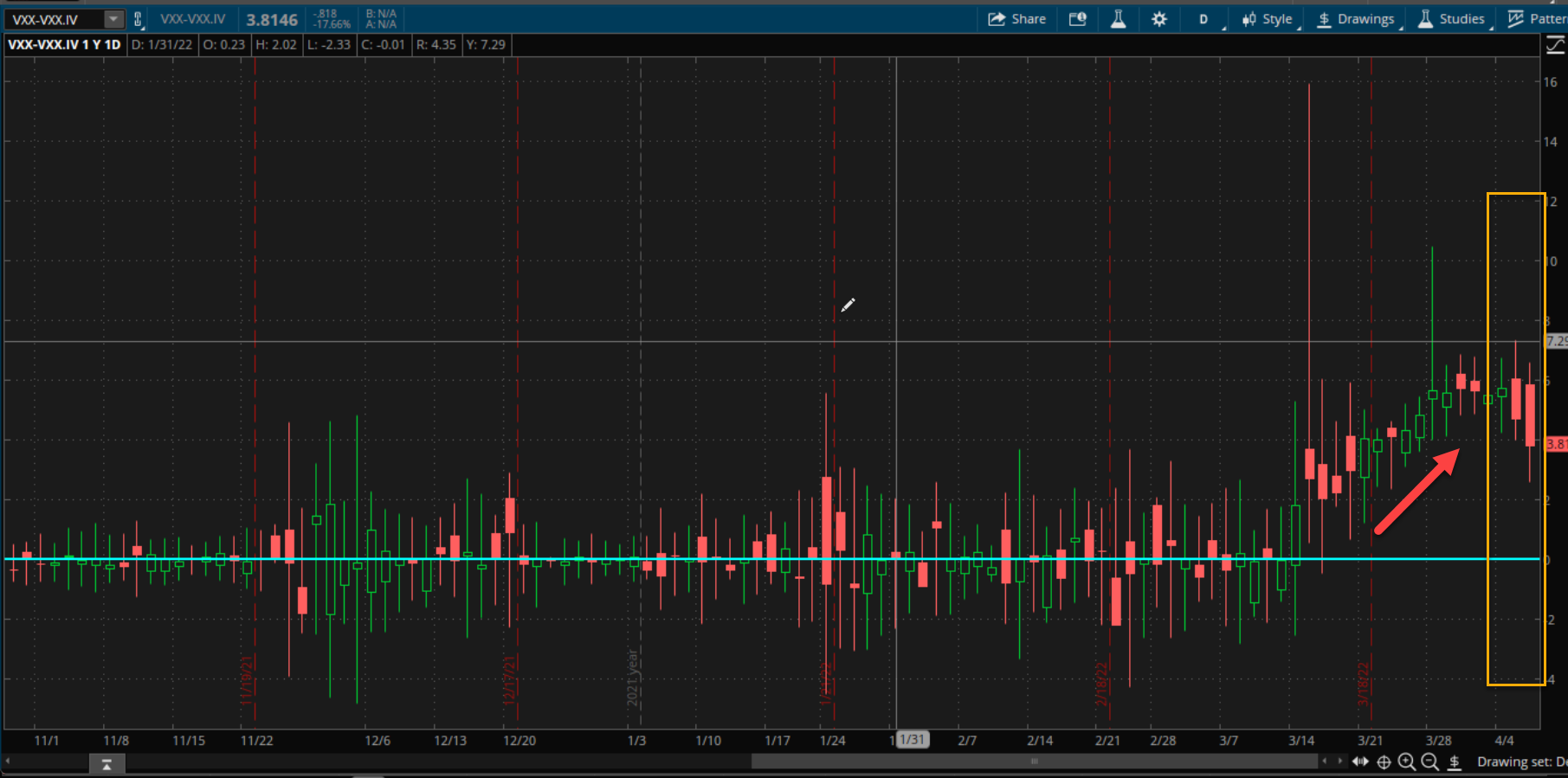Click the horizontal chart scrollbar thumb
This screenshot has width=1568, height=778.
[x=1034, y=762]
